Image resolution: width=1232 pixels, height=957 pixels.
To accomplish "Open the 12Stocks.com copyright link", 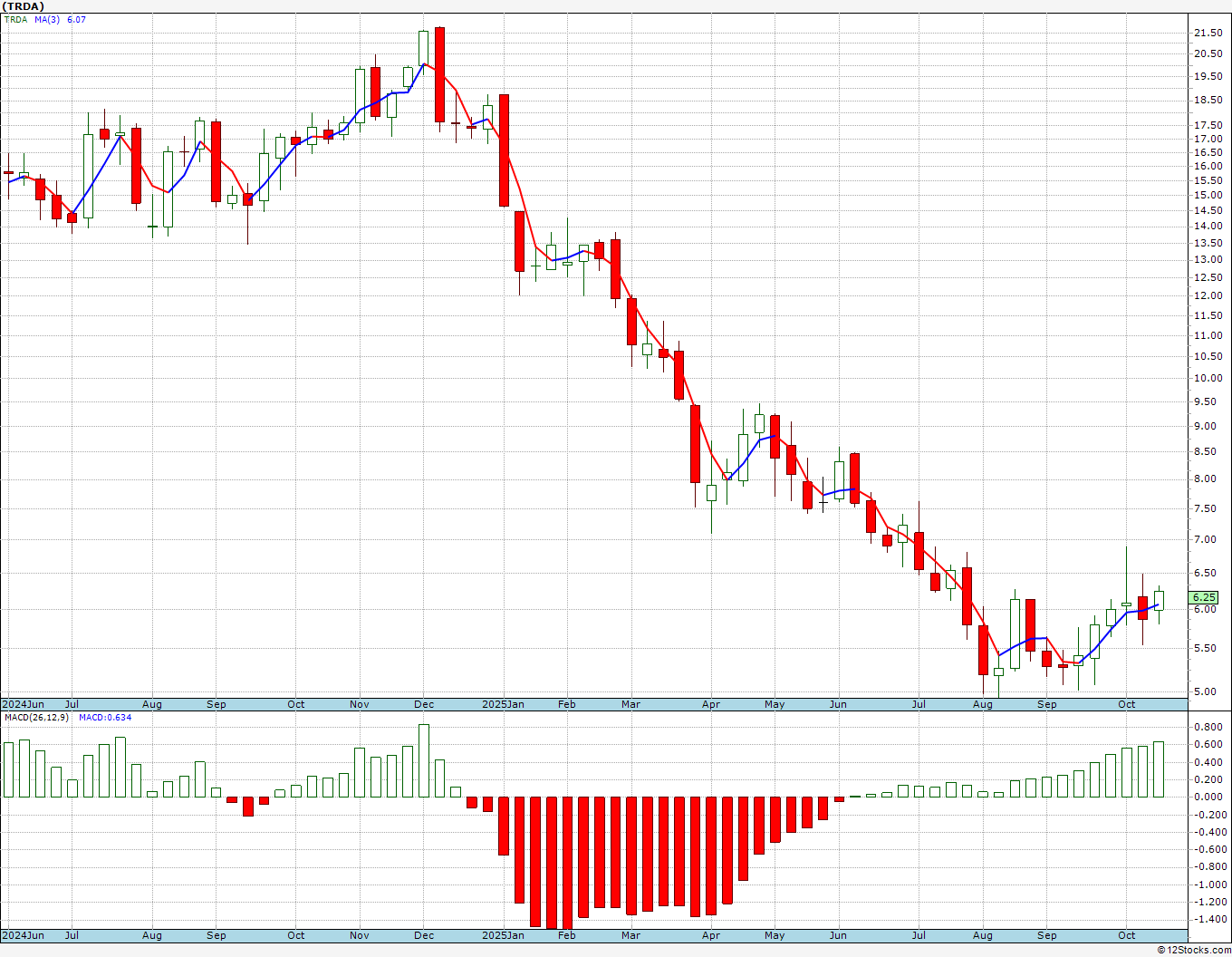I will pyautogui.click(x=1196, y=950).
